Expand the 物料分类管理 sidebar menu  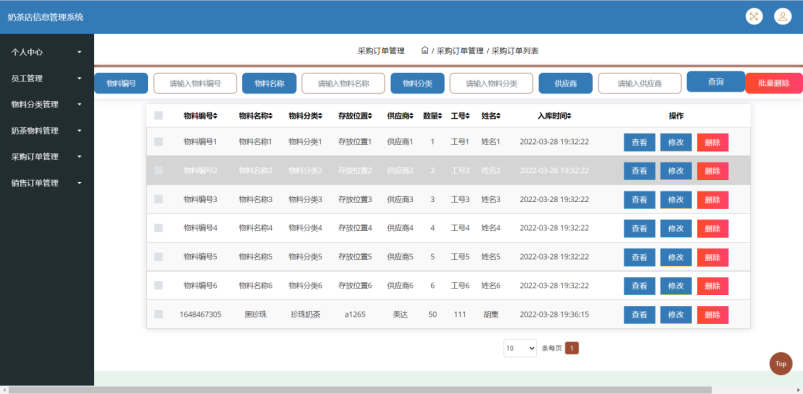47,105
